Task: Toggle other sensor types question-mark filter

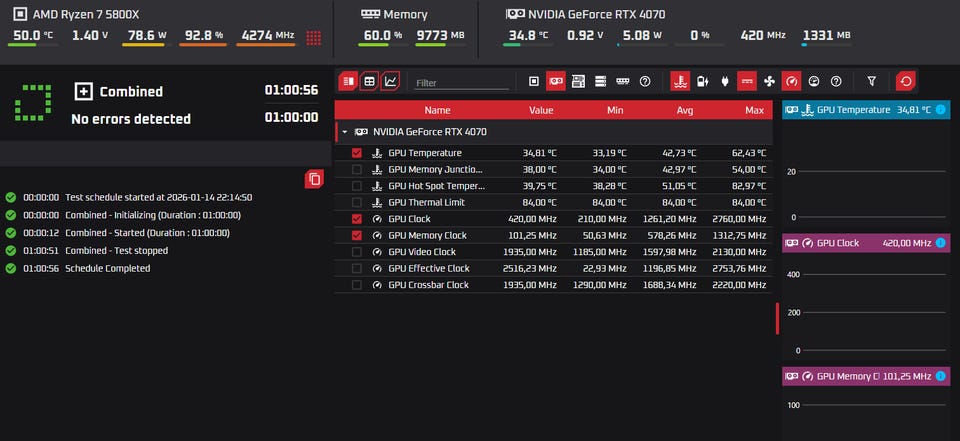Action: point(836,81)
